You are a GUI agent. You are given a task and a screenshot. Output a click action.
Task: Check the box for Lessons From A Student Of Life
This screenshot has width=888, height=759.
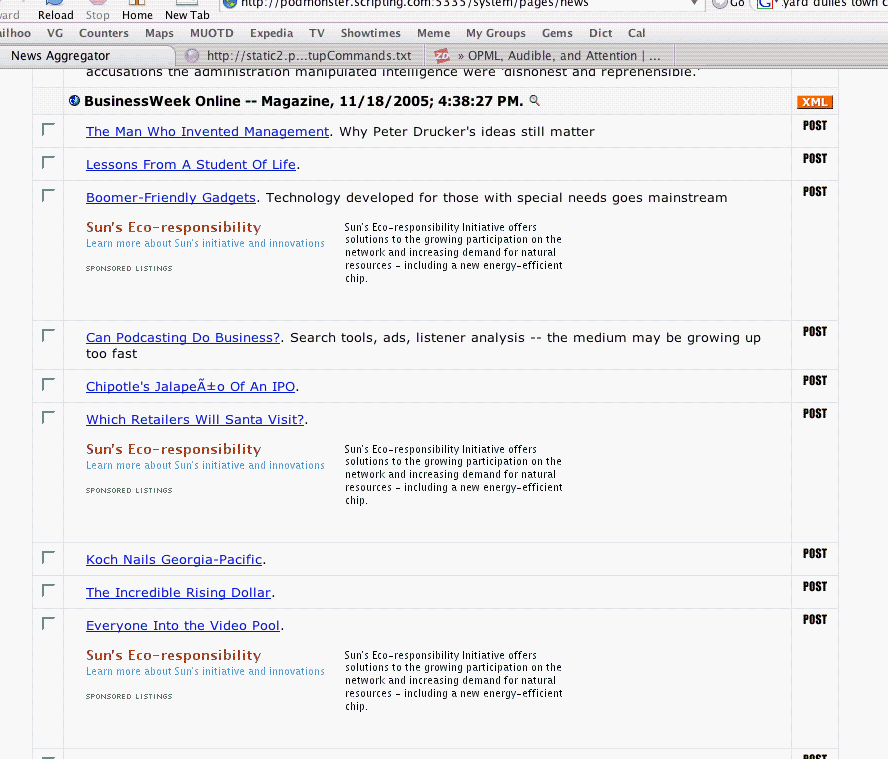pyautogui.click(x=48, y=163)
